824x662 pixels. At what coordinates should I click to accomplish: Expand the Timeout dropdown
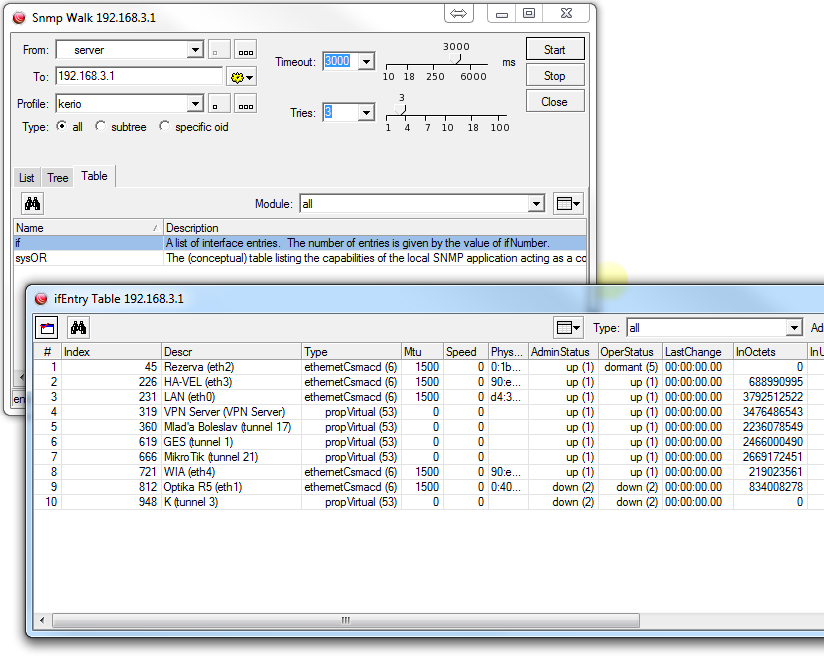(365, 62)
